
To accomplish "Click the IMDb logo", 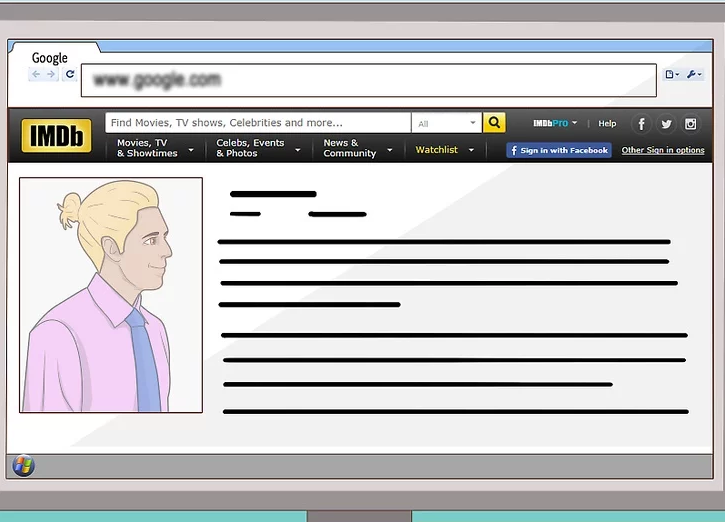I will (57, 136).
